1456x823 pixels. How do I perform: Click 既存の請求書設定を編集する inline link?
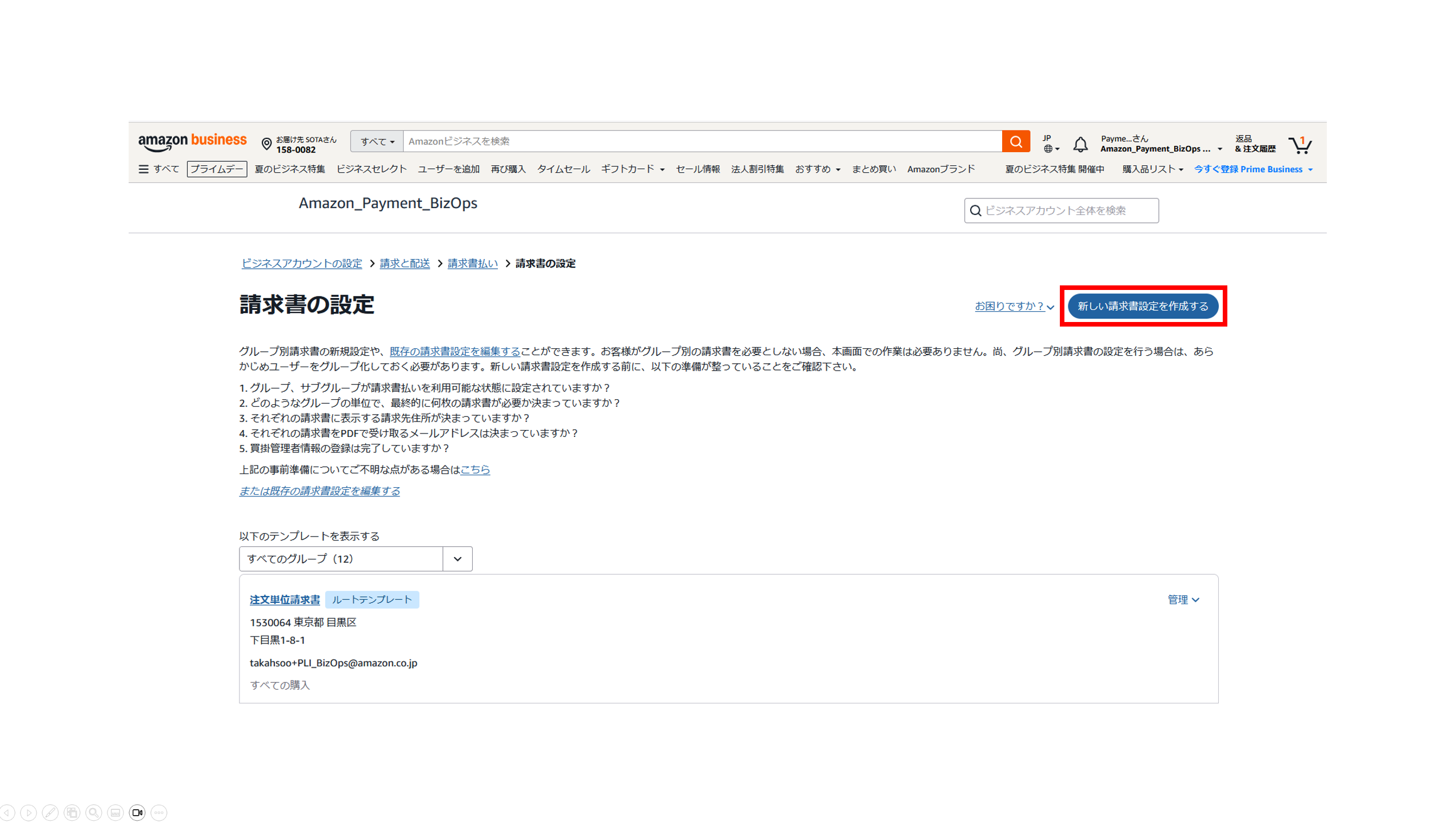(x=455, y=351)
